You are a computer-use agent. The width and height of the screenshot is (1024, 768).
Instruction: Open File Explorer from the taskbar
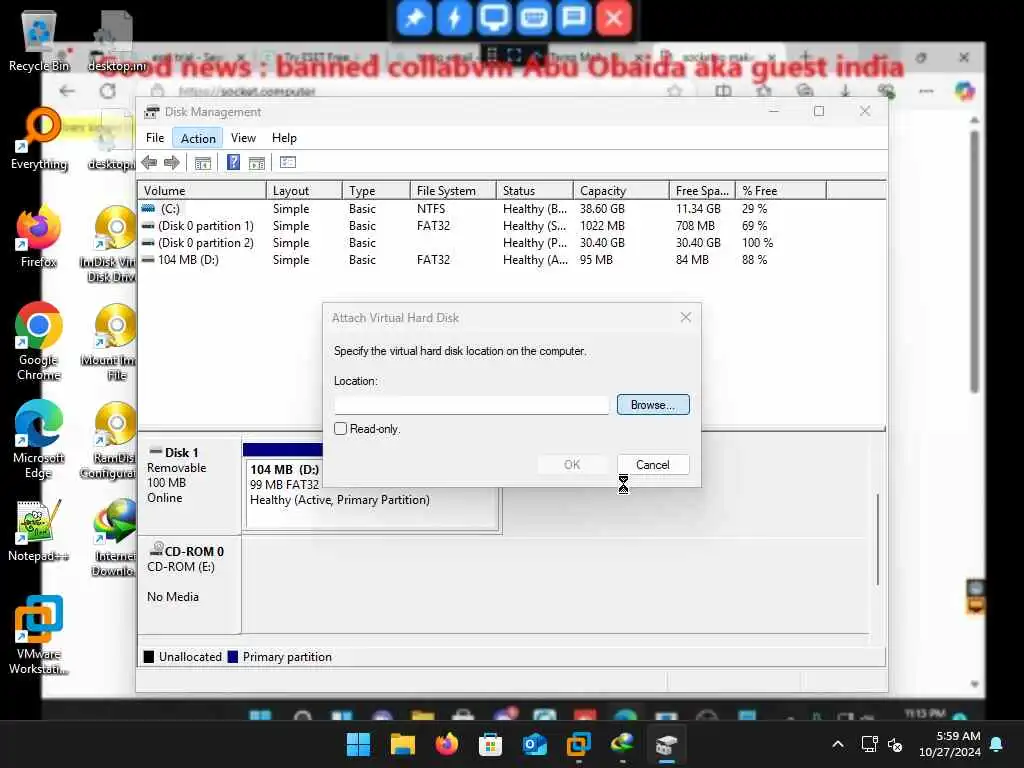402,744
